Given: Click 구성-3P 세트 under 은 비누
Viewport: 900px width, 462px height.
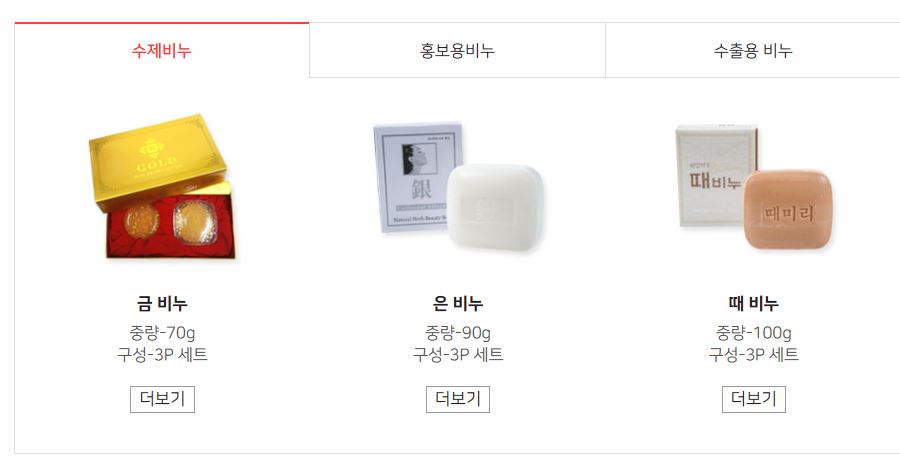Looking at the screenshot, I should click(x=458, y=354).
